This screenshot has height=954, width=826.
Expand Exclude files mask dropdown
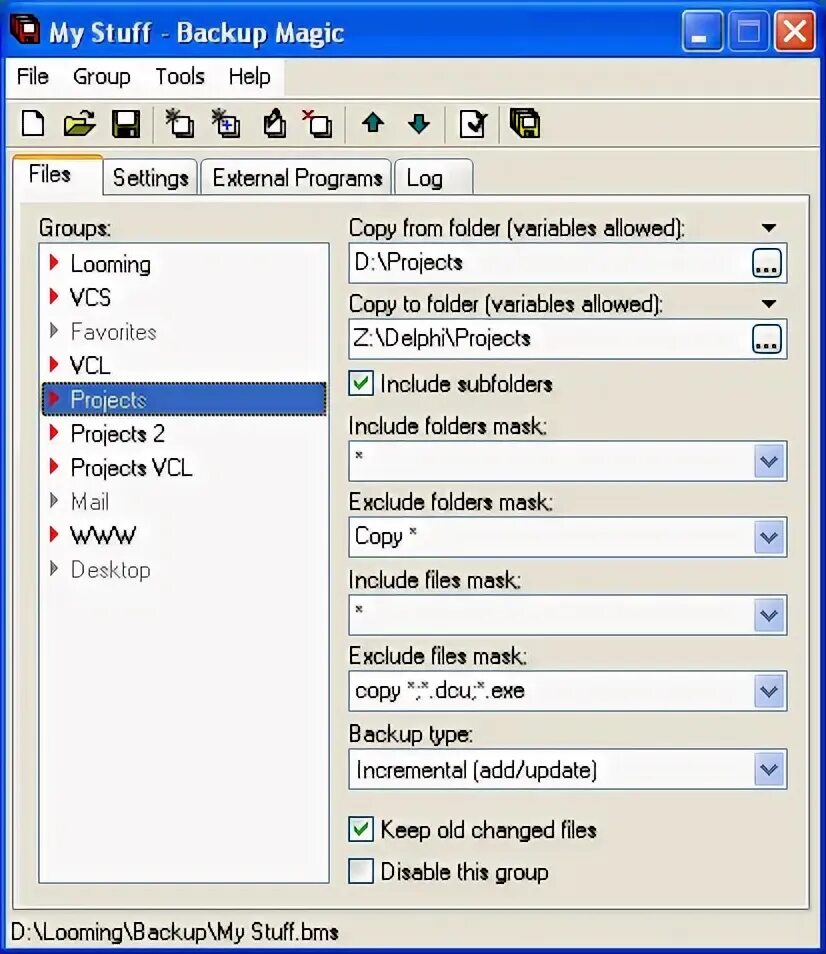[769, 691]
